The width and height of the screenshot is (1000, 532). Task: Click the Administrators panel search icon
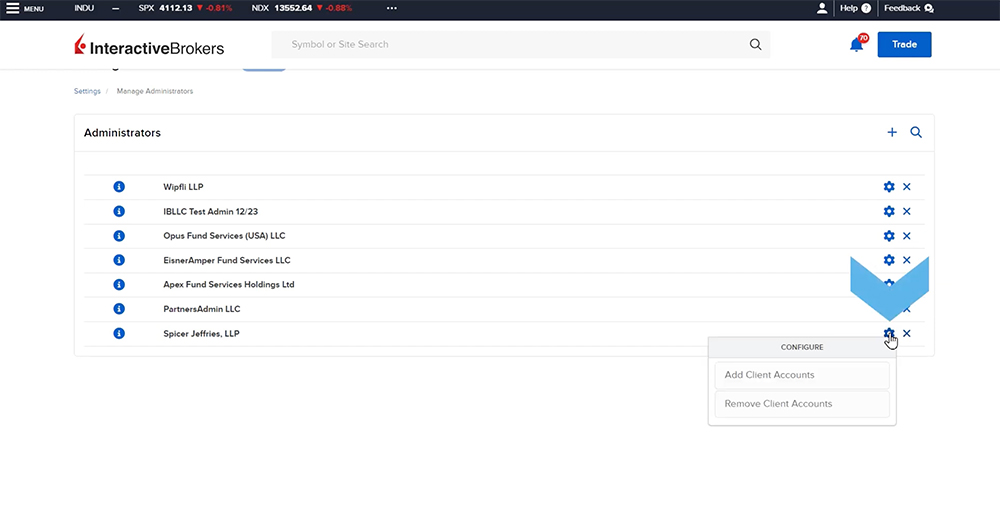coord(916,133)
